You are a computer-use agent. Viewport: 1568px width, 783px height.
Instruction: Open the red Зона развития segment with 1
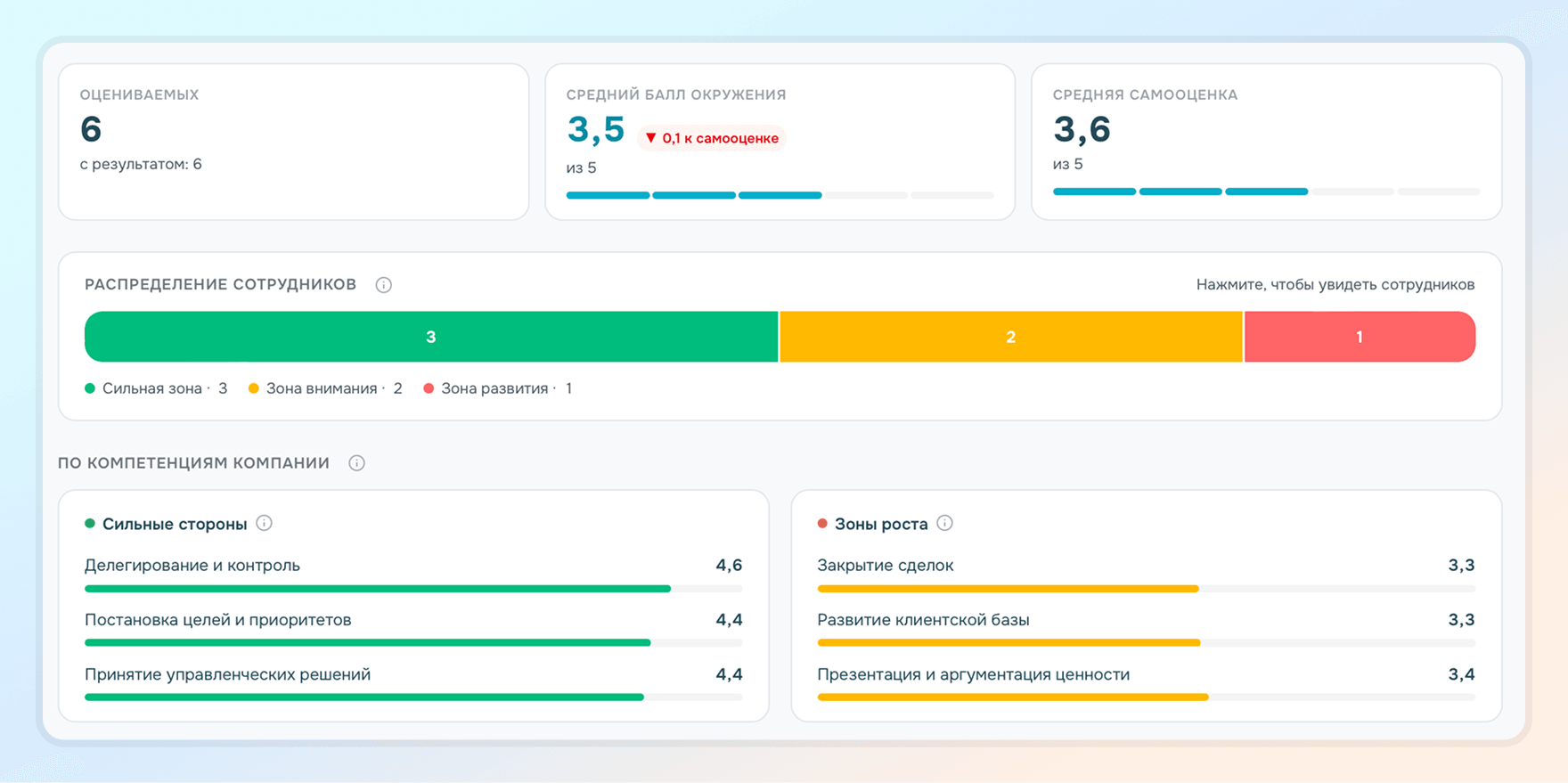pyautogui.click(x=1360, y=337)
